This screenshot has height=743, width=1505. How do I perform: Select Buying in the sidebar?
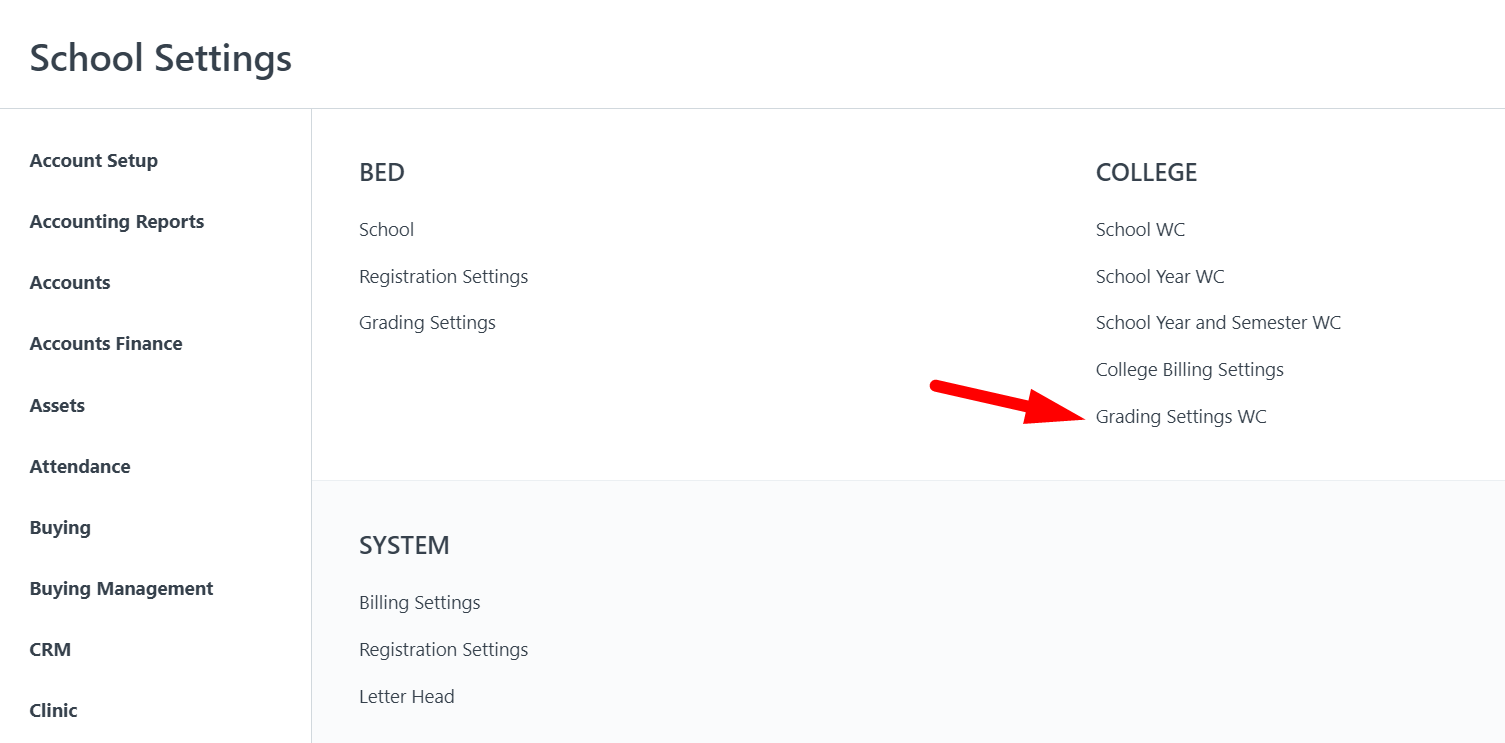click(x=60, y=527)
